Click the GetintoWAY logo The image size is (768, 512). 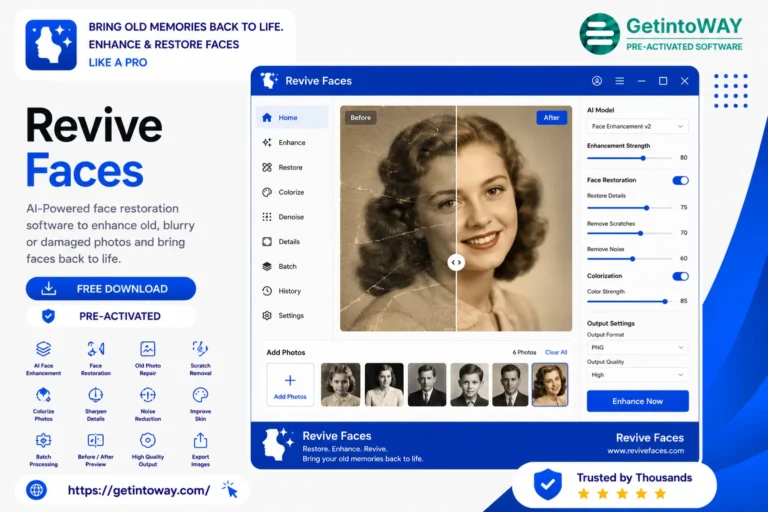click(662, 34)
